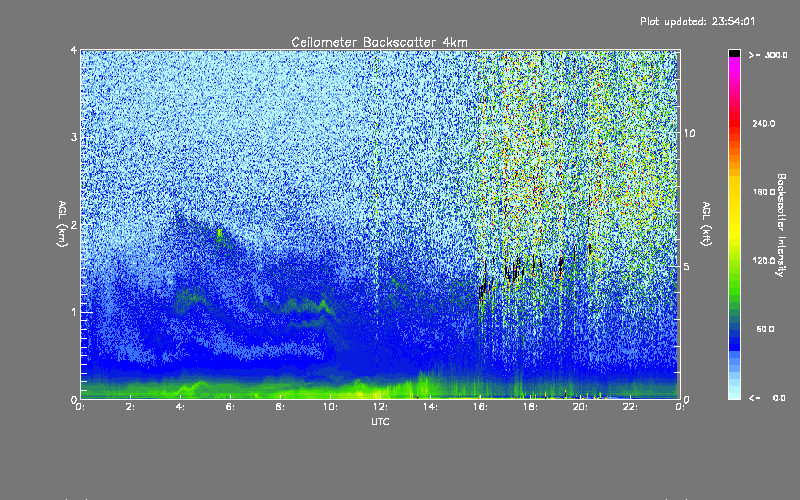The image size is (800, 500).
Task: Select the "14:" UTC tick label
Action: (429, 407)
